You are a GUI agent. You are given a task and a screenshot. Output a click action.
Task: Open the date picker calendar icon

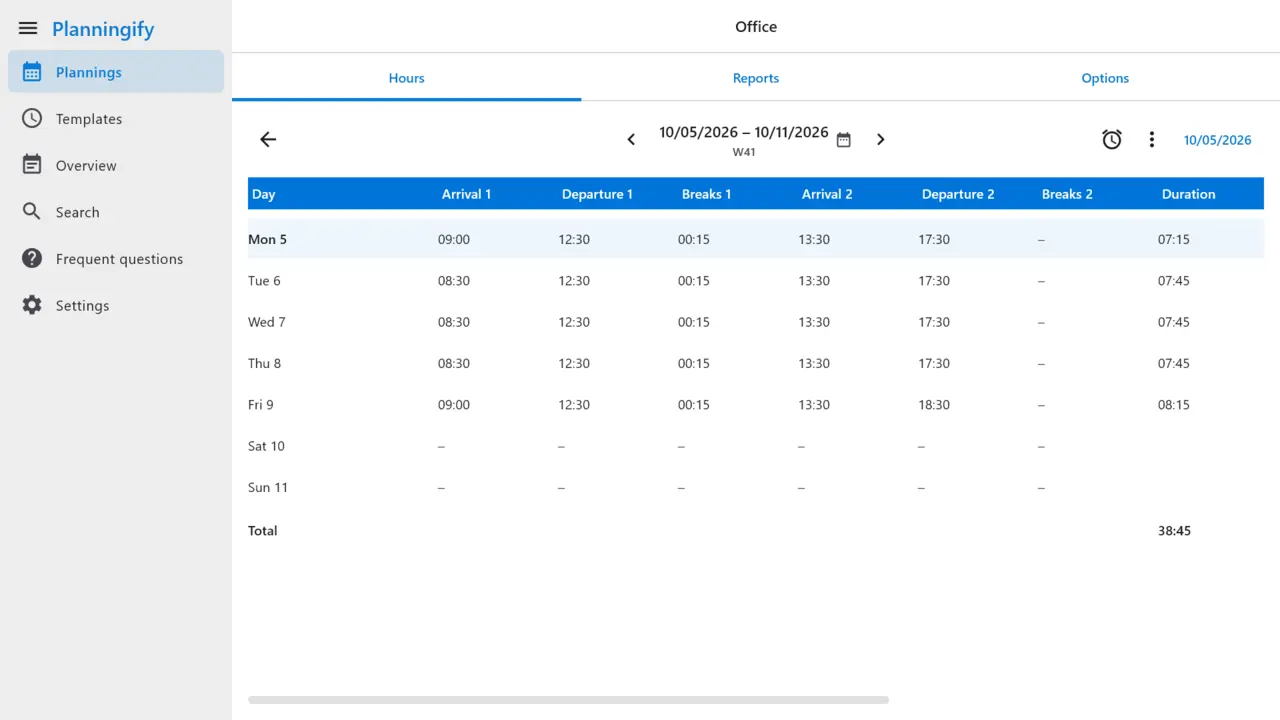pyautogui.click(x=844, y=140)
